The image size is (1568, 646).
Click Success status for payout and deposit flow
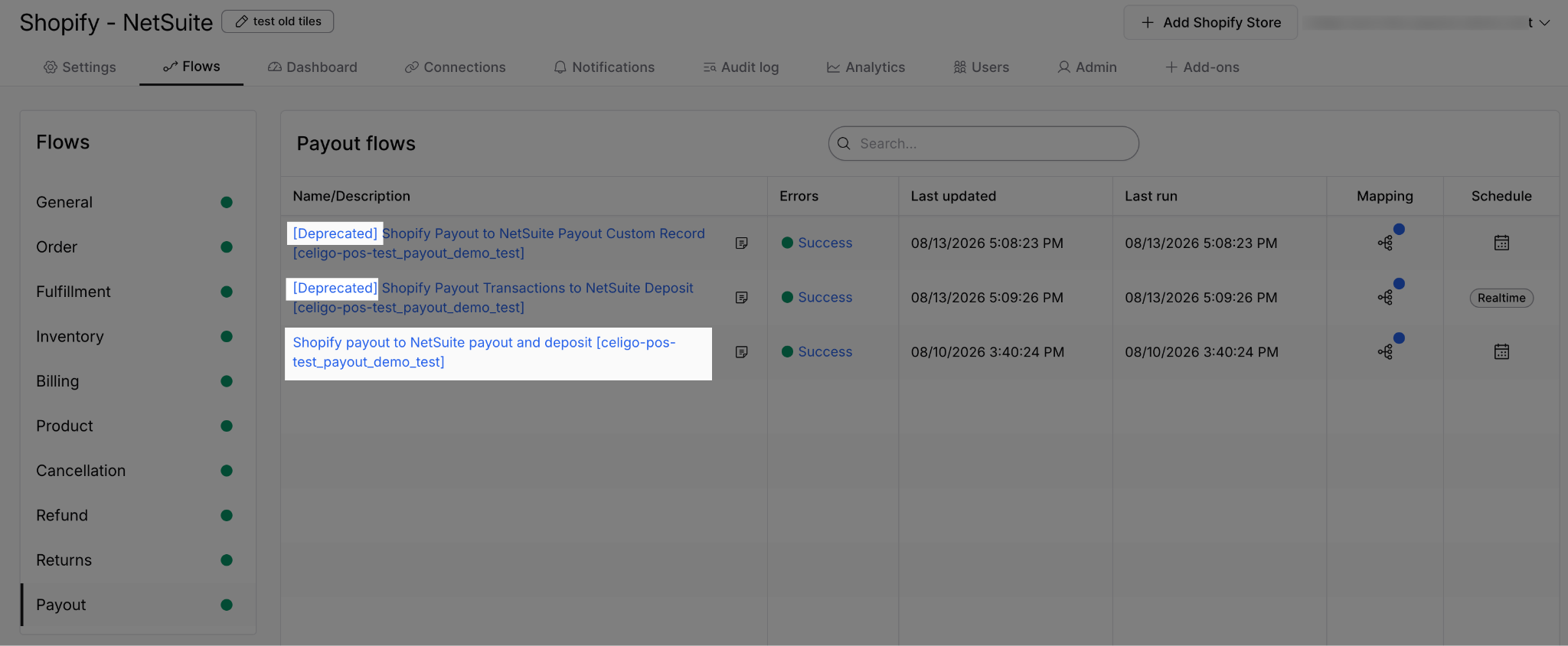click(x=817, y=351)
